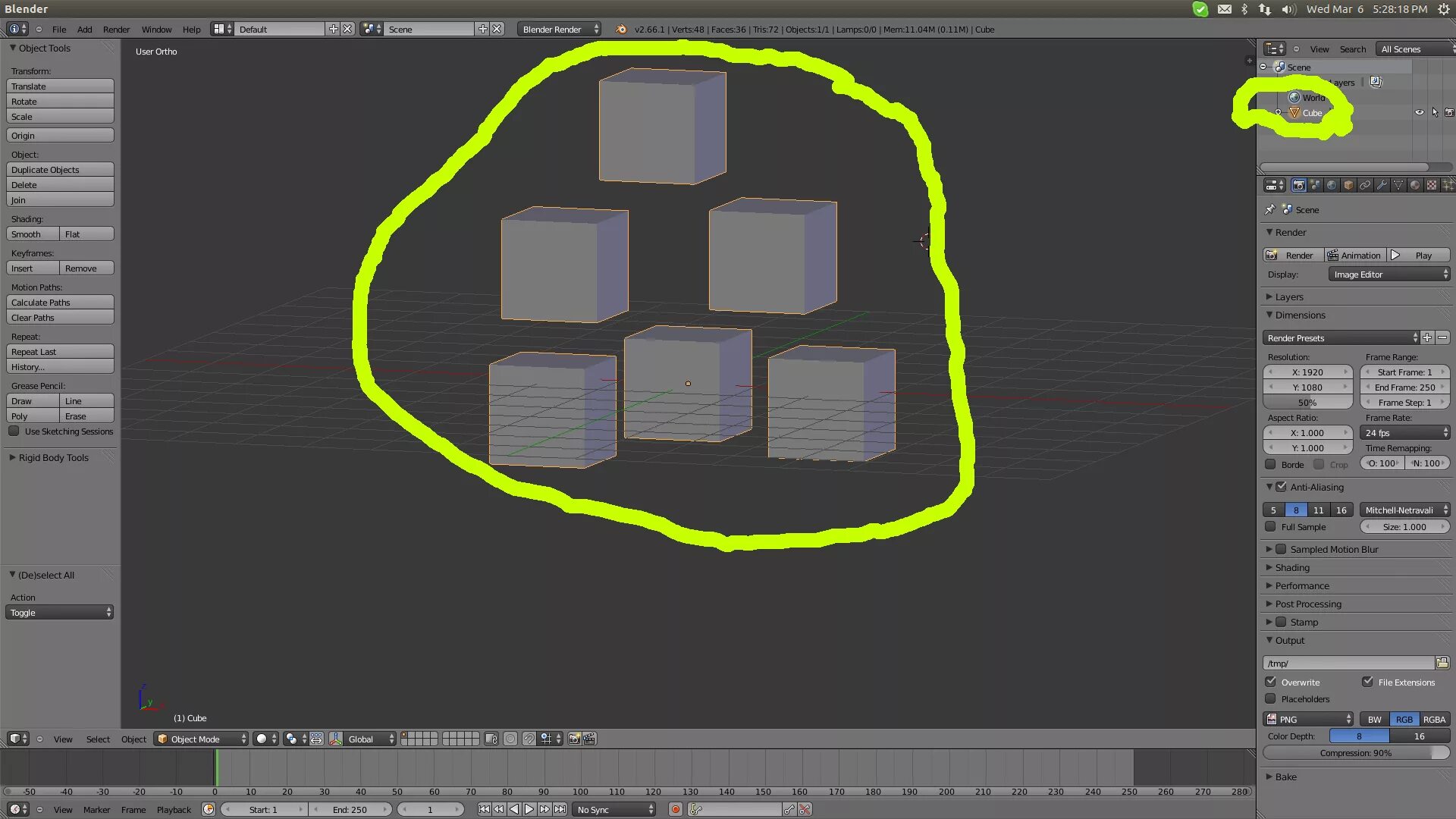Open the Image Editor display dropdown
This screenshot has height=819, width=1456.
[1389, 274]
